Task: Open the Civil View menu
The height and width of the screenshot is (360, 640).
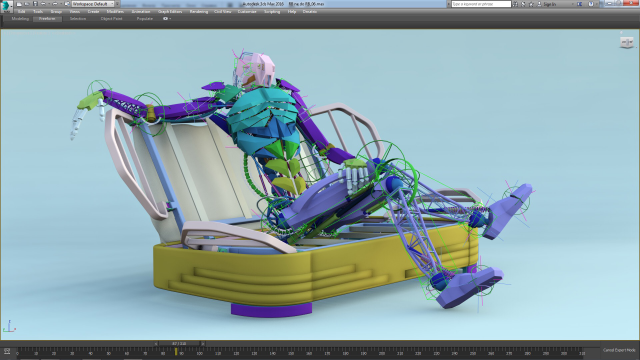Action: coord(223,12)
